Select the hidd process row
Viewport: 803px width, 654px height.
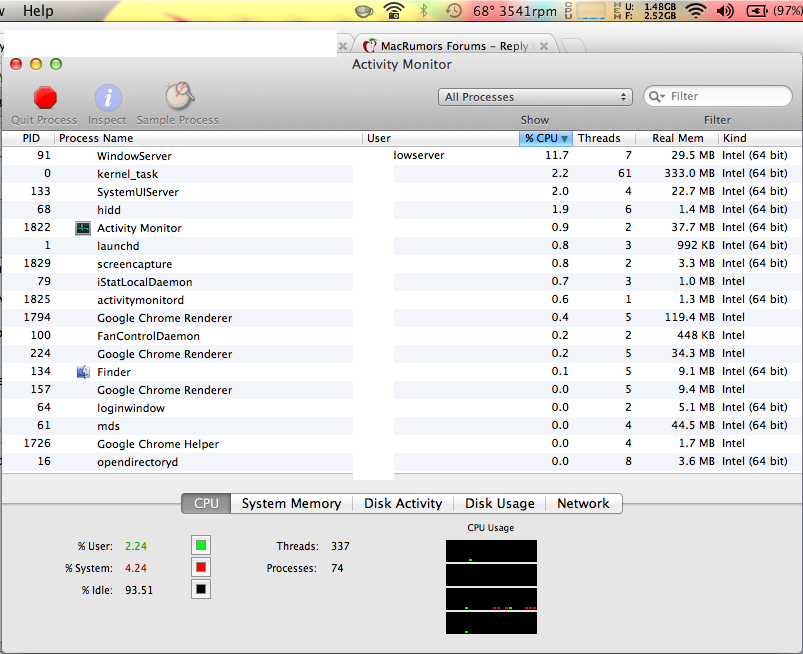click(x=402, y=209)
